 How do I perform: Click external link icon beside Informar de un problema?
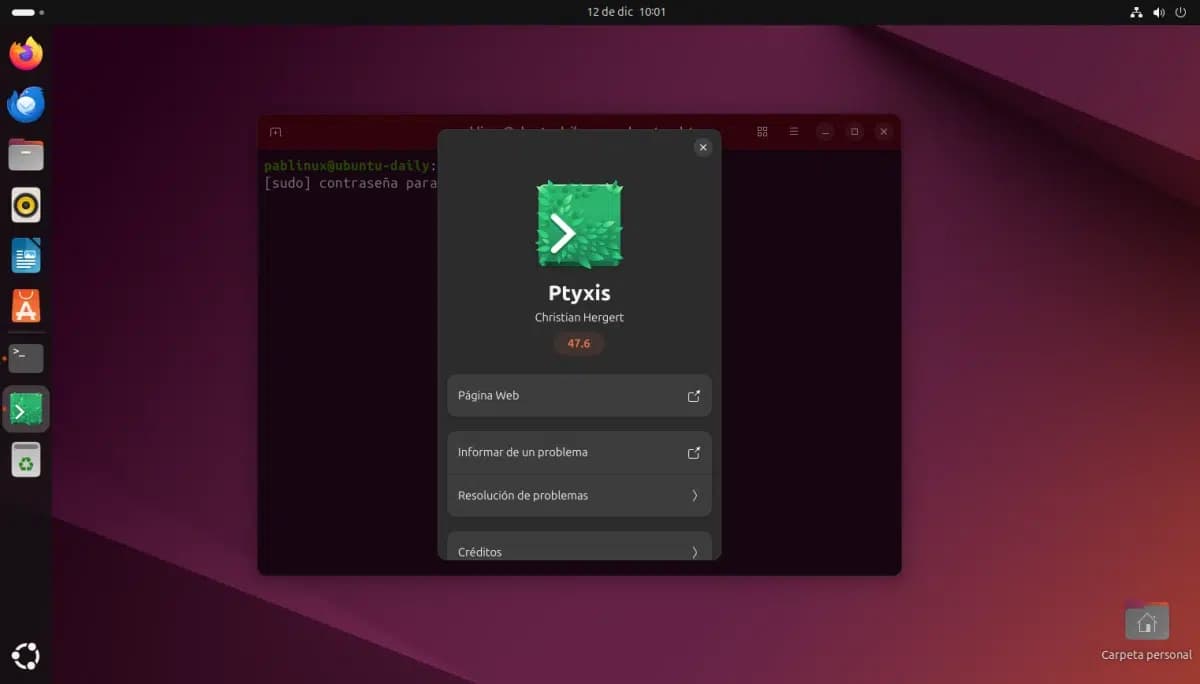pyautogui.click(x=694, y=453)
